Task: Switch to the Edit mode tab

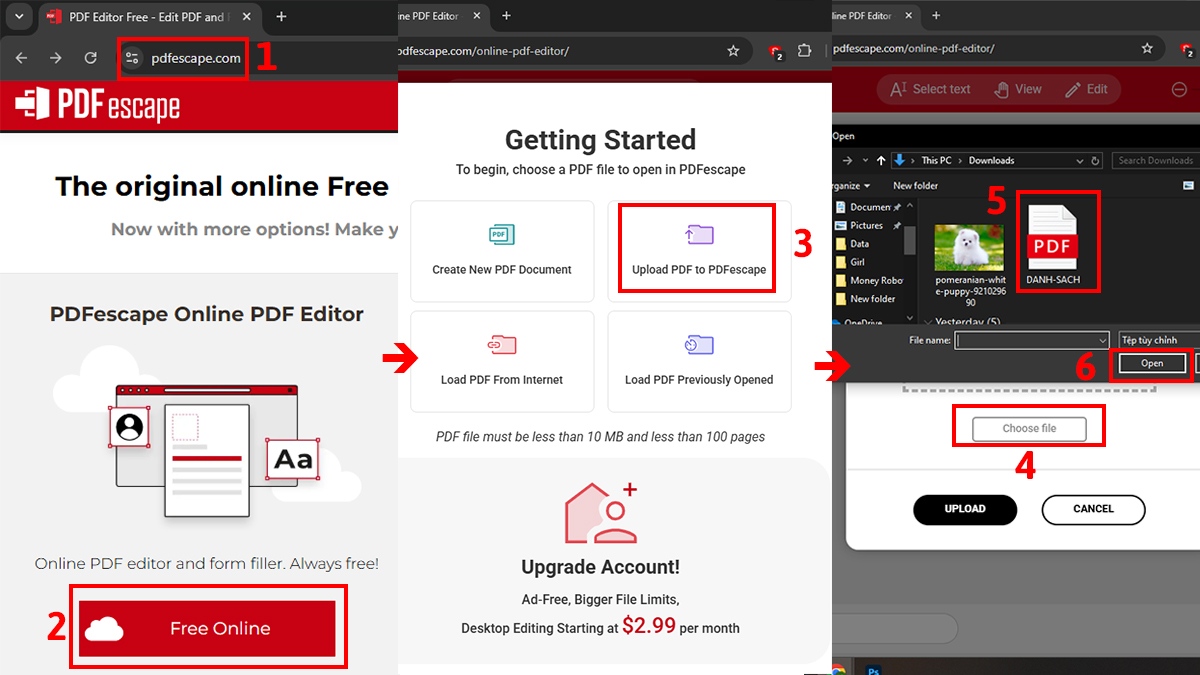Action: point(1086,89)
